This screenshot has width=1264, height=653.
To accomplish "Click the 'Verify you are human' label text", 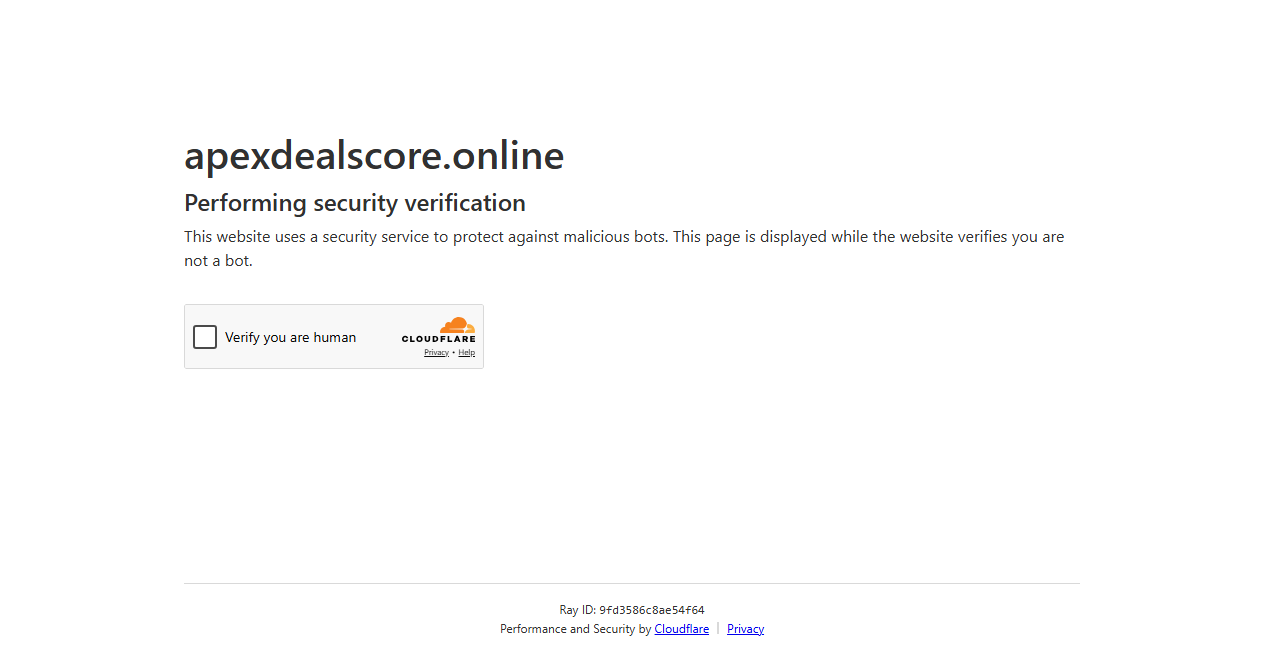I will point(290,338).
